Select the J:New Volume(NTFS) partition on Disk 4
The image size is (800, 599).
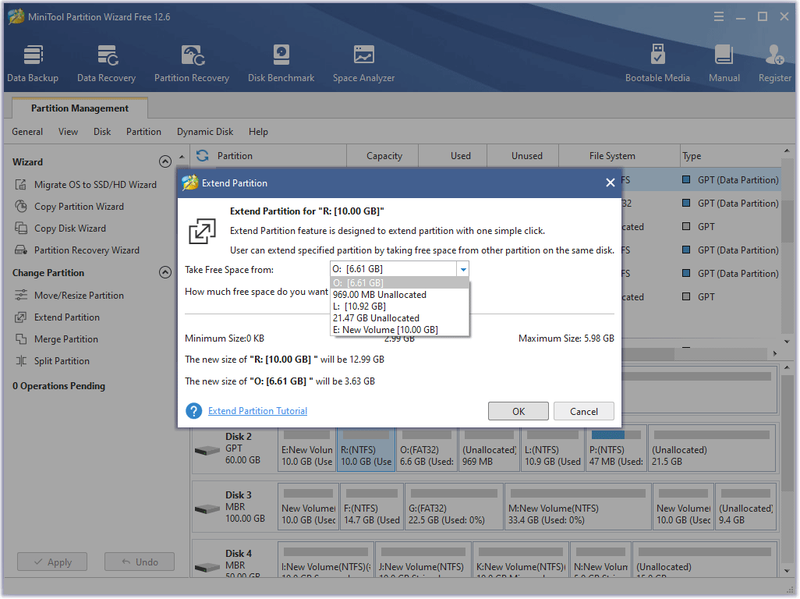coord(423,560)
